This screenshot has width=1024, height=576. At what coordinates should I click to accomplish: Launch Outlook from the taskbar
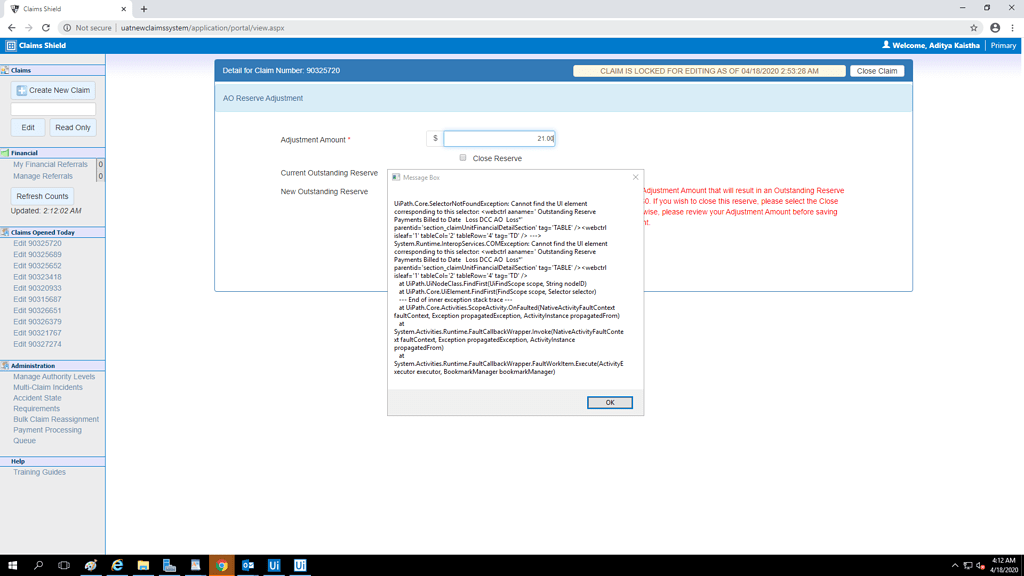pyautogui.click(x=247, y=565)
